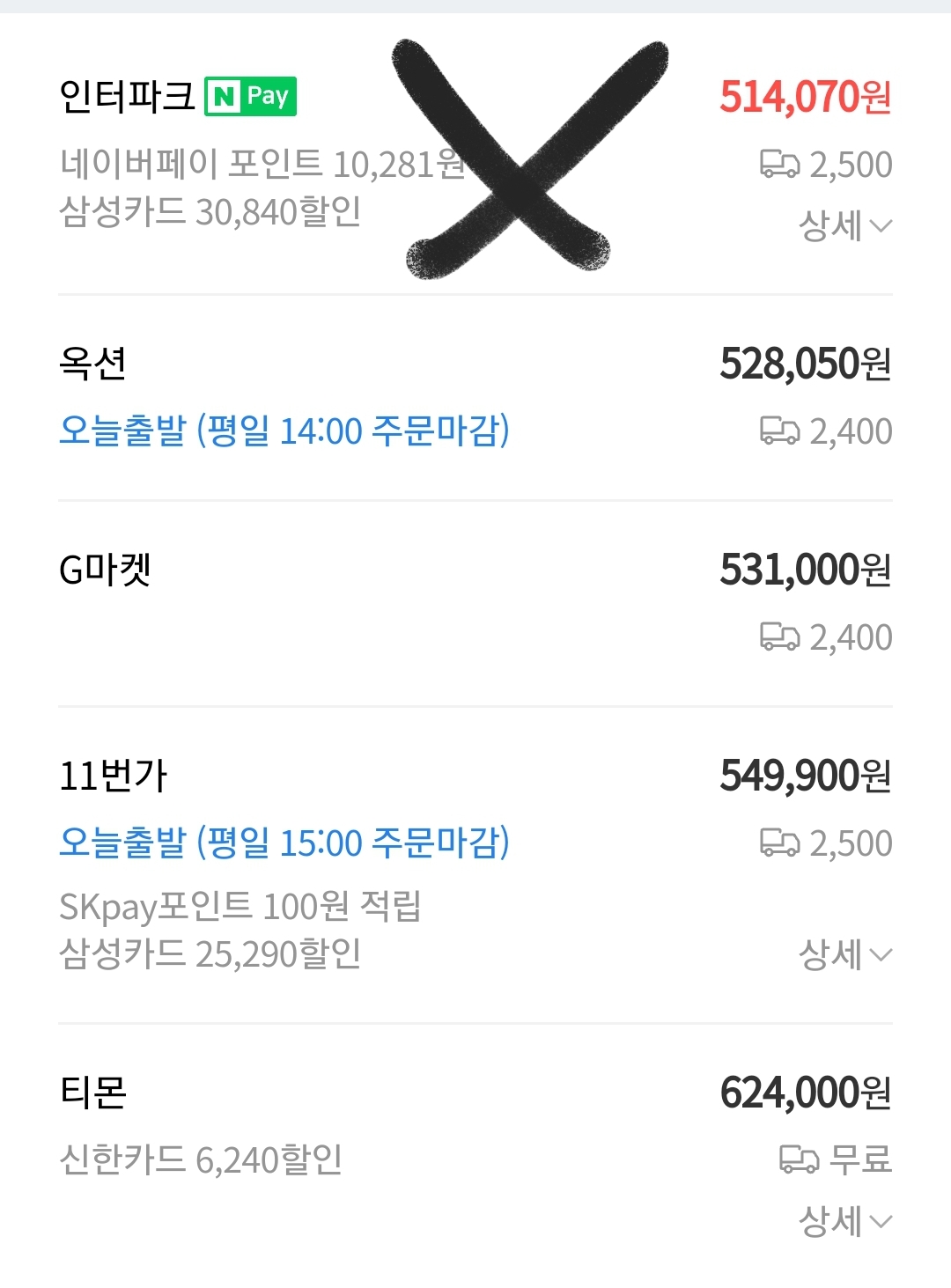951x1288 pixels.
Task: Open the 인터파크 seller listing
Action: point(127,97)
